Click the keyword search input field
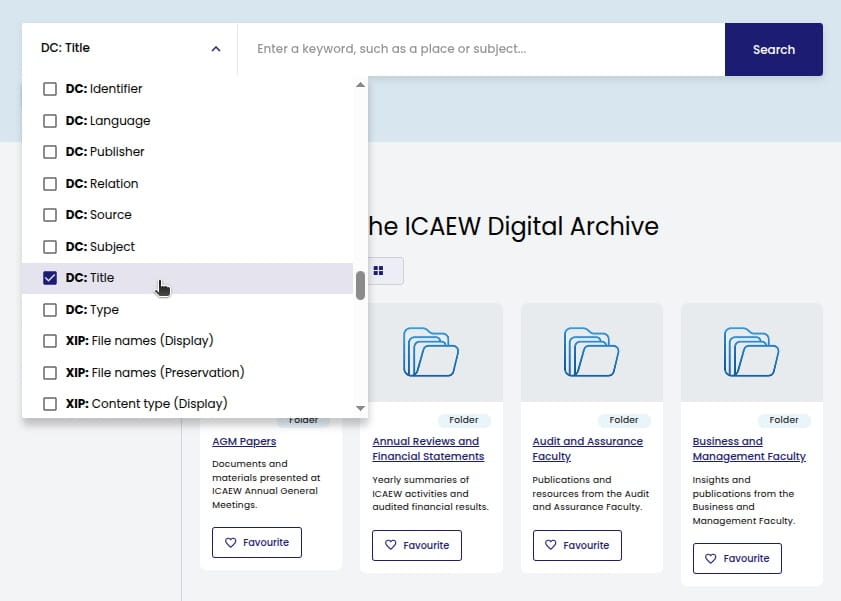Screen dimensions: 841x601 point(480,49)
